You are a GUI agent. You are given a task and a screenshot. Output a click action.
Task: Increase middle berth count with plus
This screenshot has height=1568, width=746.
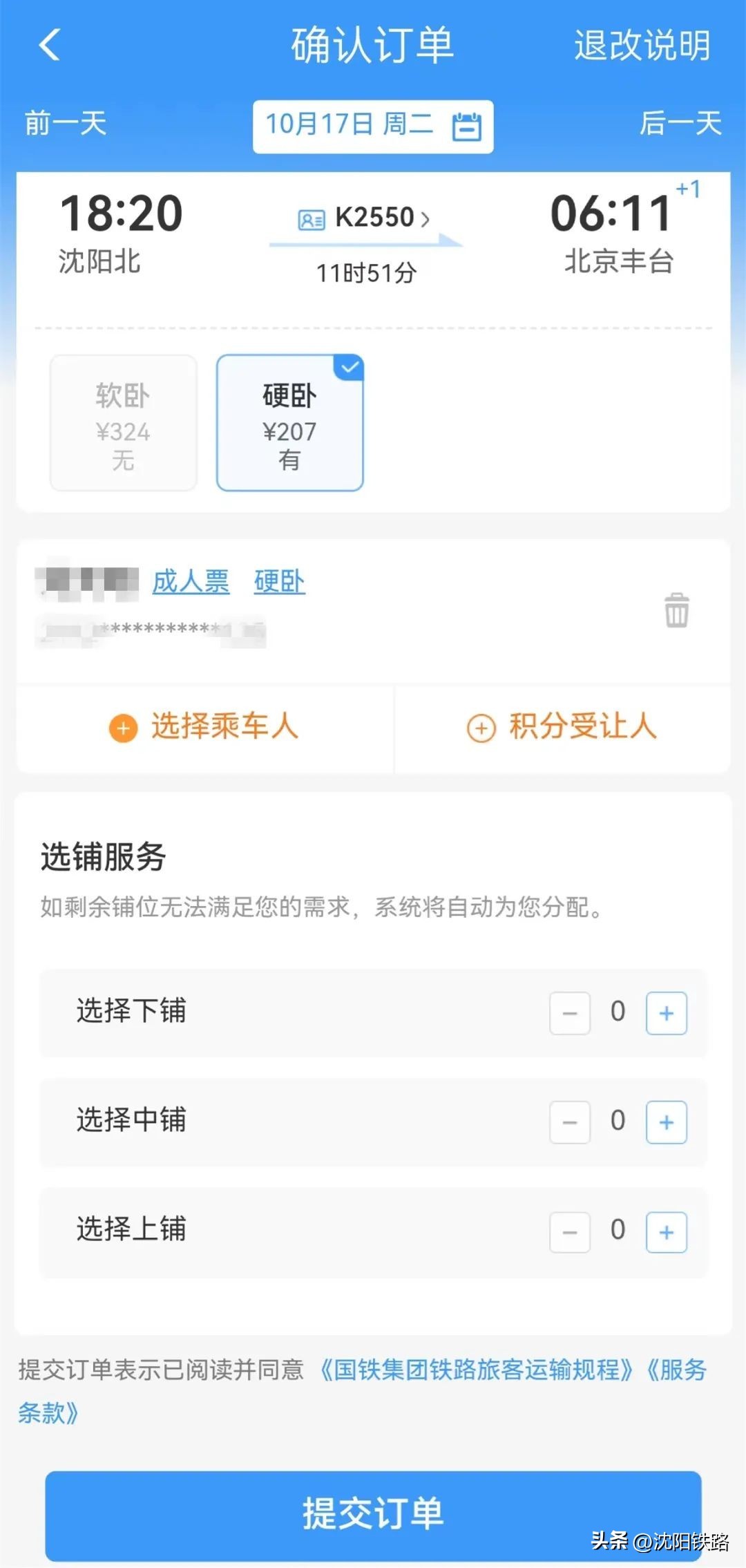[x=666, y=1122]
